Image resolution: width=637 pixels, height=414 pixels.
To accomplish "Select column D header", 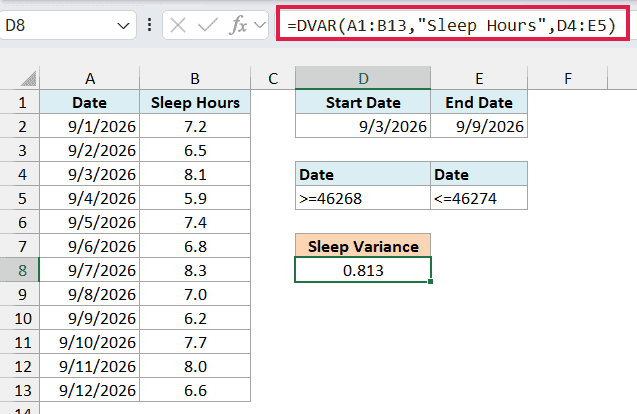I will (363, 78).
